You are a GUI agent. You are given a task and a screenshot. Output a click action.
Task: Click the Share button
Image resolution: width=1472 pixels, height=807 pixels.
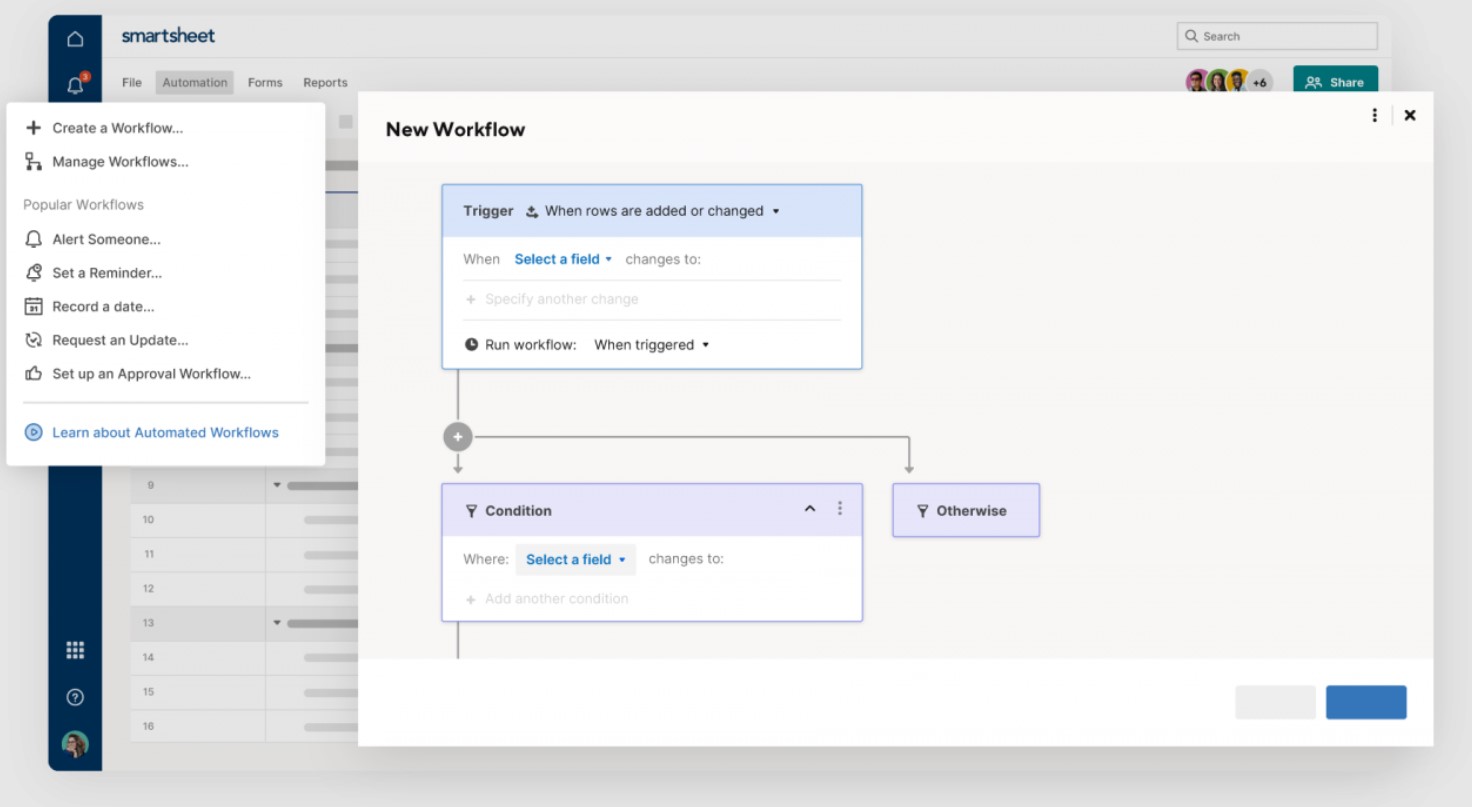pyautogui.click(x=1335, y=82)
